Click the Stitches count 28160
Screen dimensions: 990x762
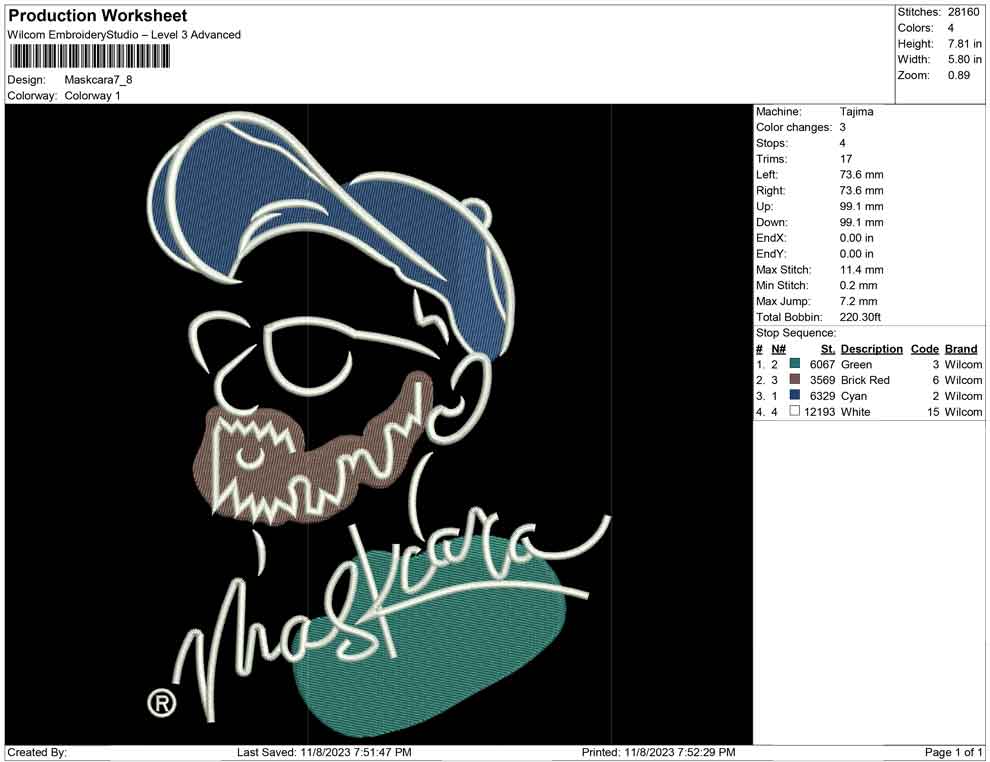[963, 12]
